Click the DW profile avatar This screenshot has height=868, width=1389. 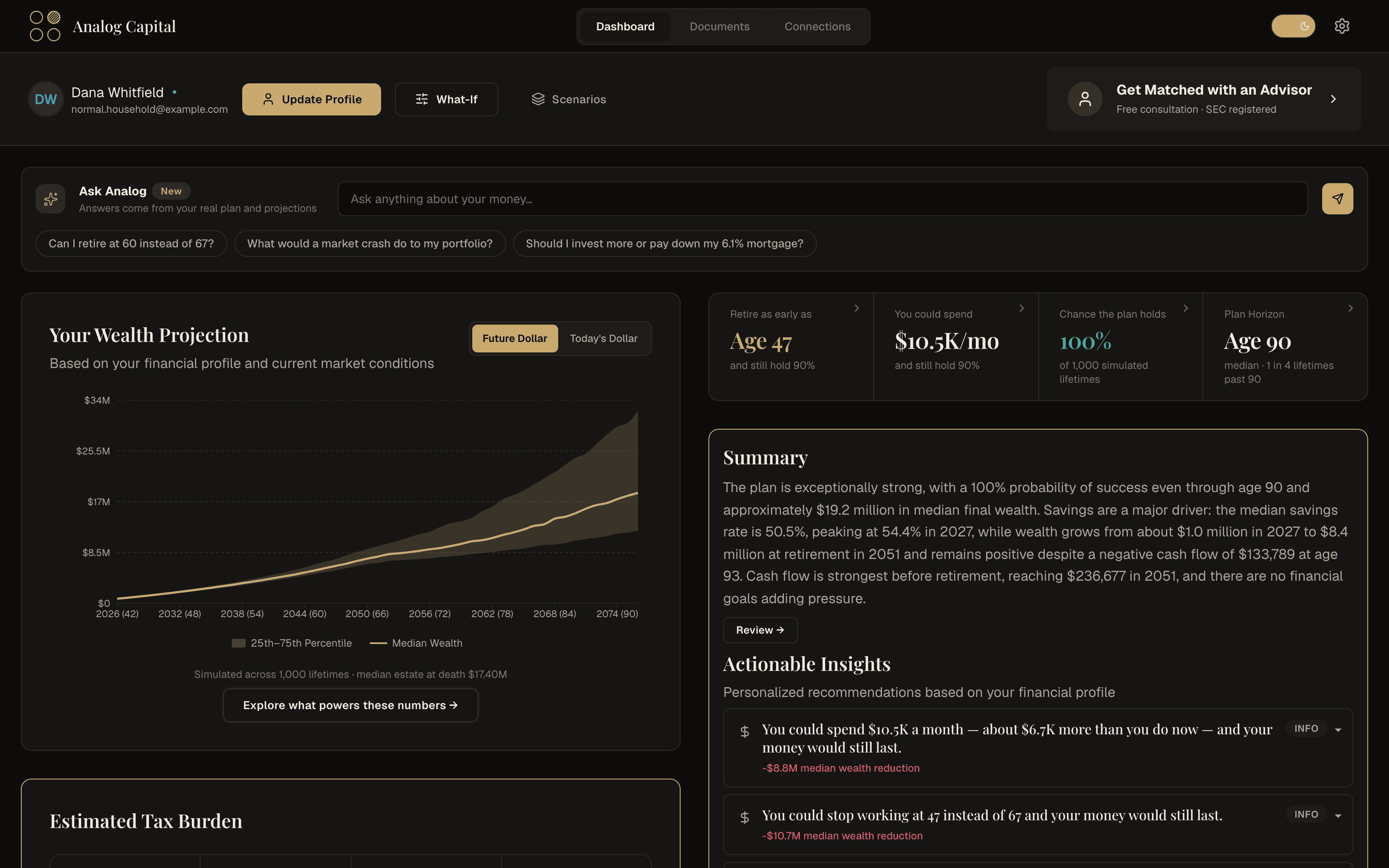pos(46,99)
